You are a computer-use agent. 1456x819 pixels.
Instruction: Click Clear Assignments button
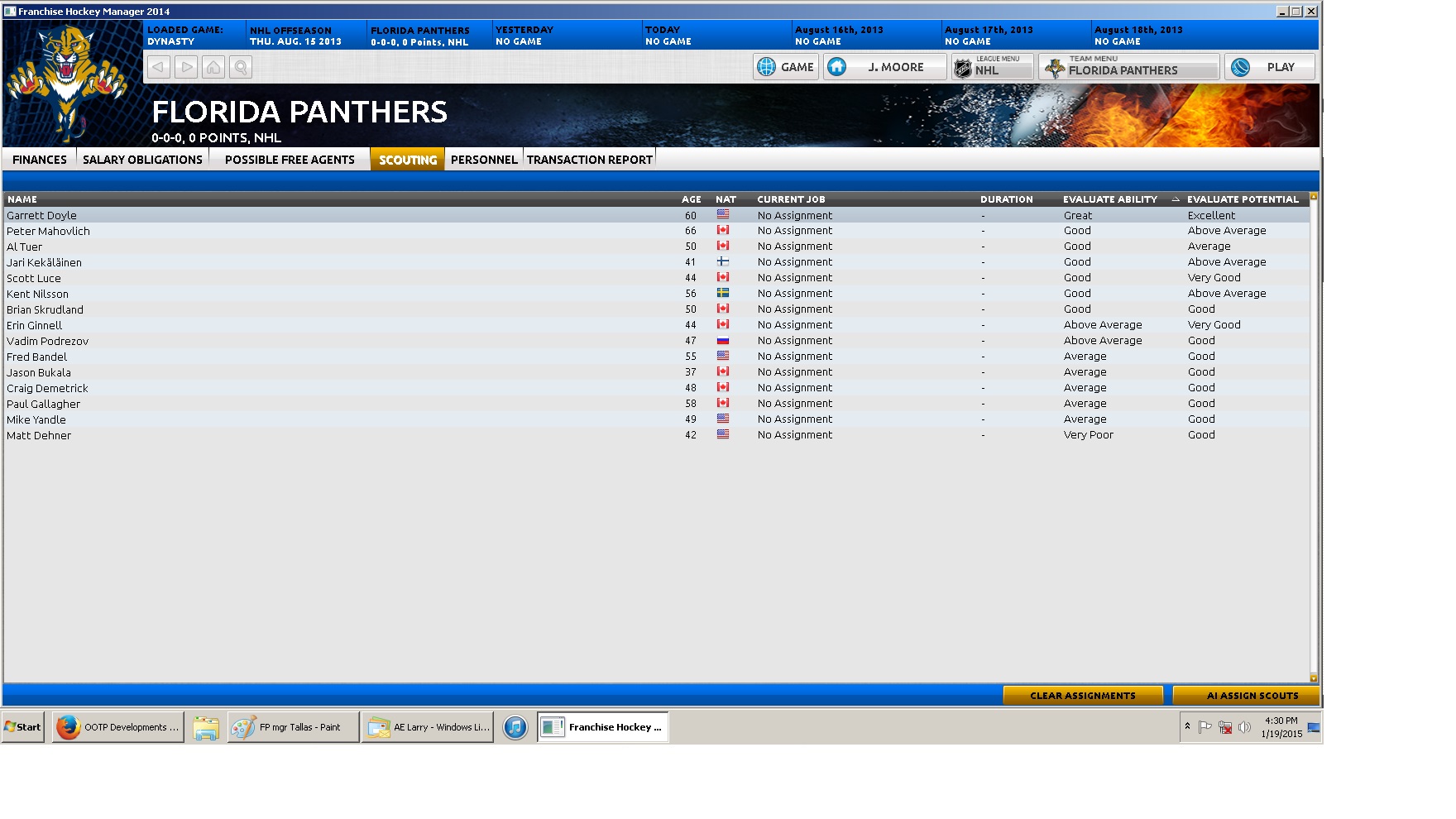click(1083, 696)
